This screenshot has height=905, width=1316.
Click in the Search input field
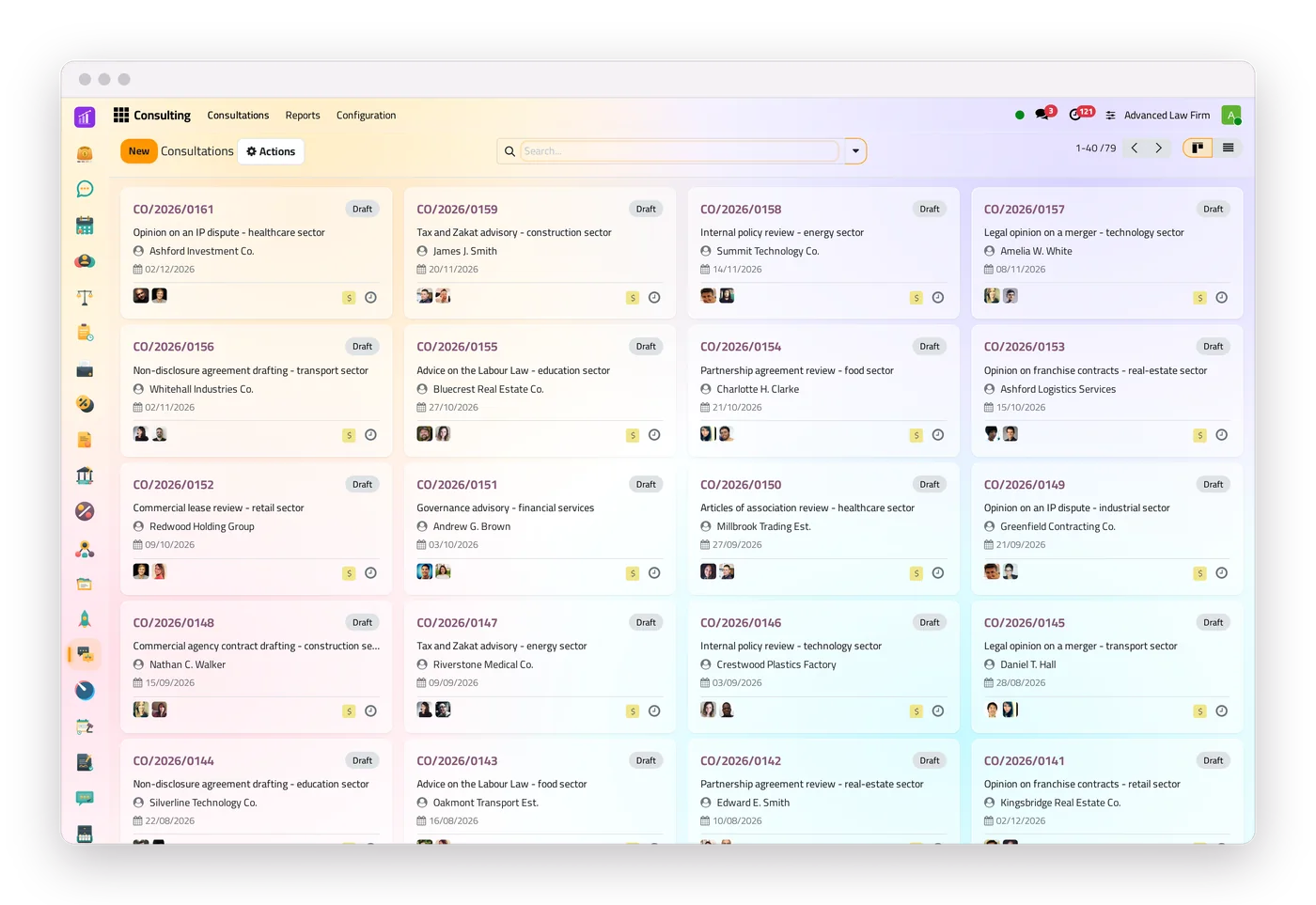coord(679,151)
